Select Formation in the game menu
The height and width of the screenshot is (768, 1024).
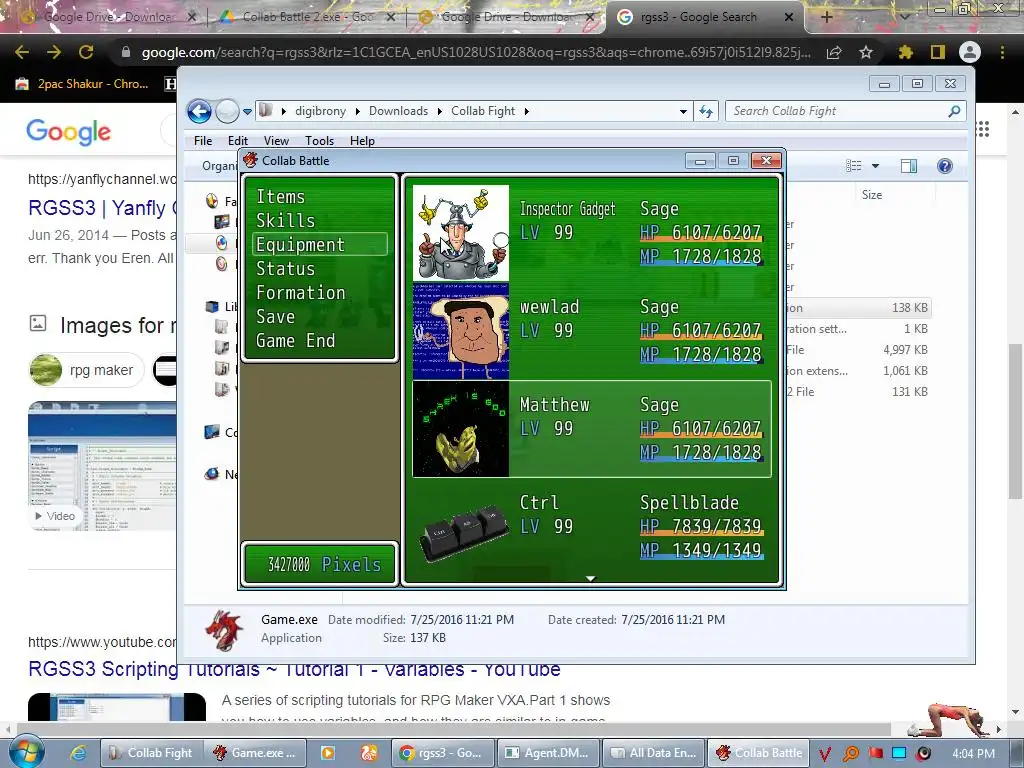pos(300,293)
